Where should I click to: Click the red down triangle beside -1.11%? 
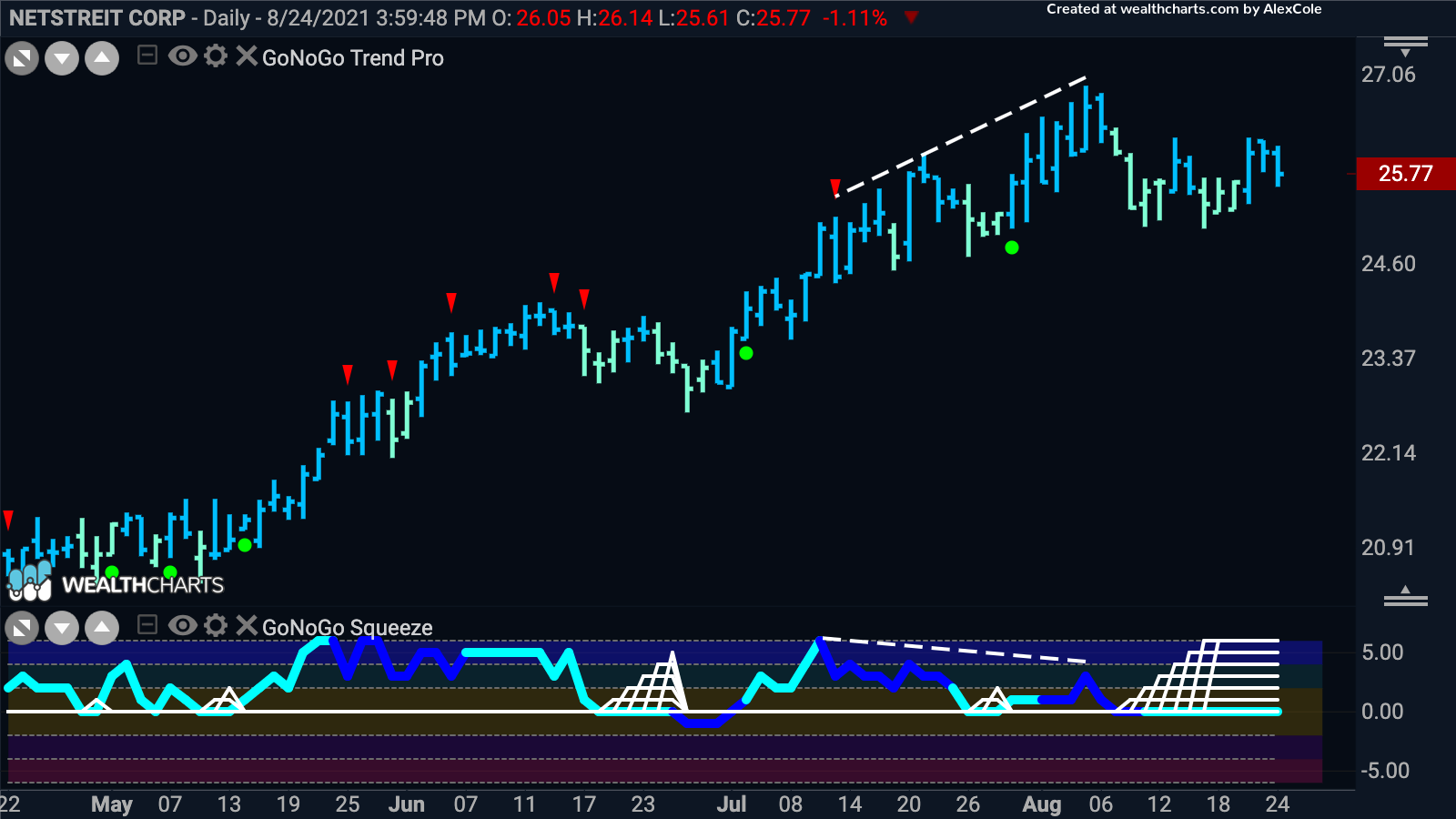(911, 17)
